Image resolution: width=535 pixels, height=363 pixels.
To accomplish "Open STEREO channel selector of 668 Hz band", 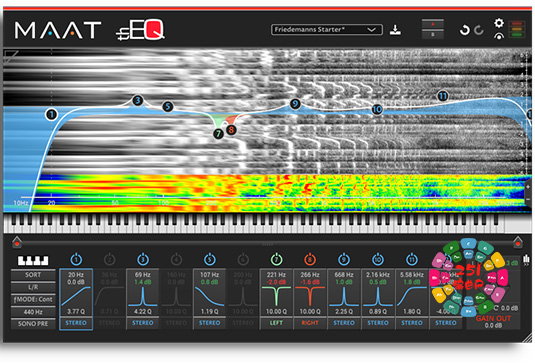I will pyautogui.click(x=344, y=323).
